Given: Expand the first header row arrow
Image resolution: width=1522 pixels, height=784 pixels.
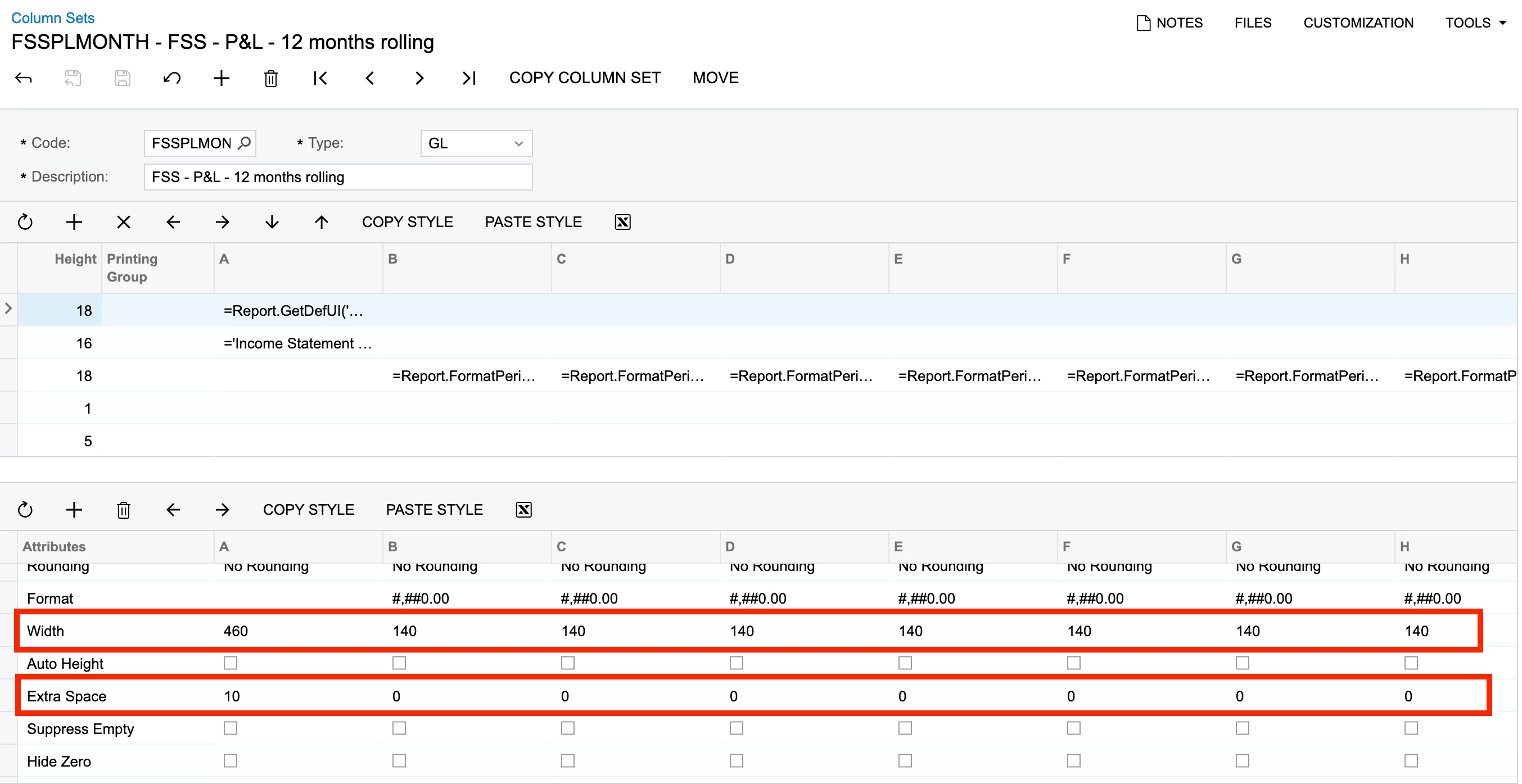Looking at the screenshot, I should (x=8, y=309).
